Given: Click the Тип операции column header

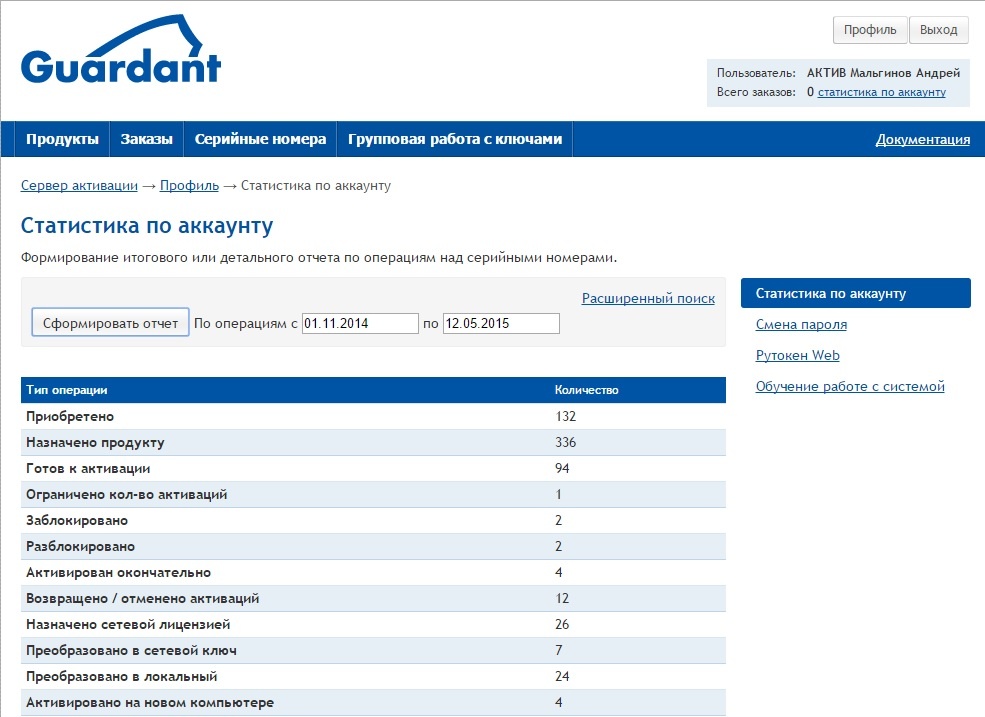Looking at the screenshot, I should (x=67, y=390).
